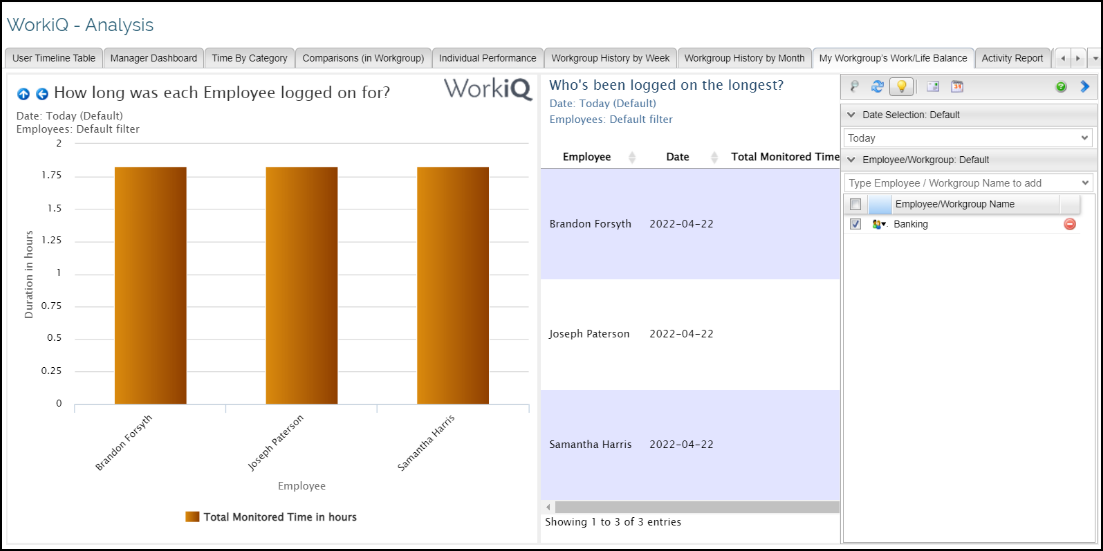Click the 'Date: Today (Default)' link in table panel
Viewport: 1103px width, 551px height.
[602, 103]
